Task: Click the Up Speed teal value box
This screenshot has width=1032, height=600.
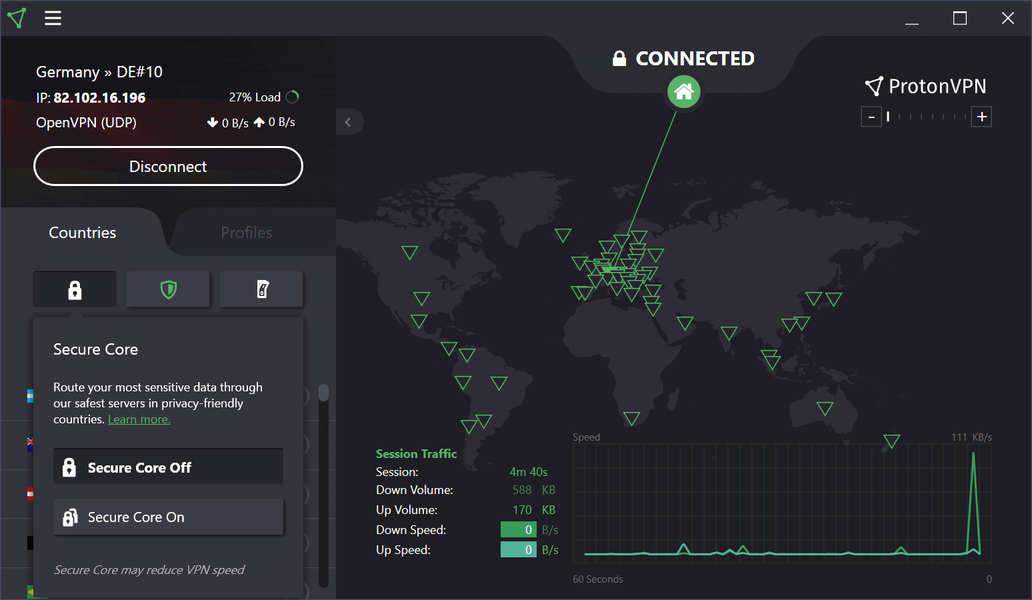Action: coord(519,549)
